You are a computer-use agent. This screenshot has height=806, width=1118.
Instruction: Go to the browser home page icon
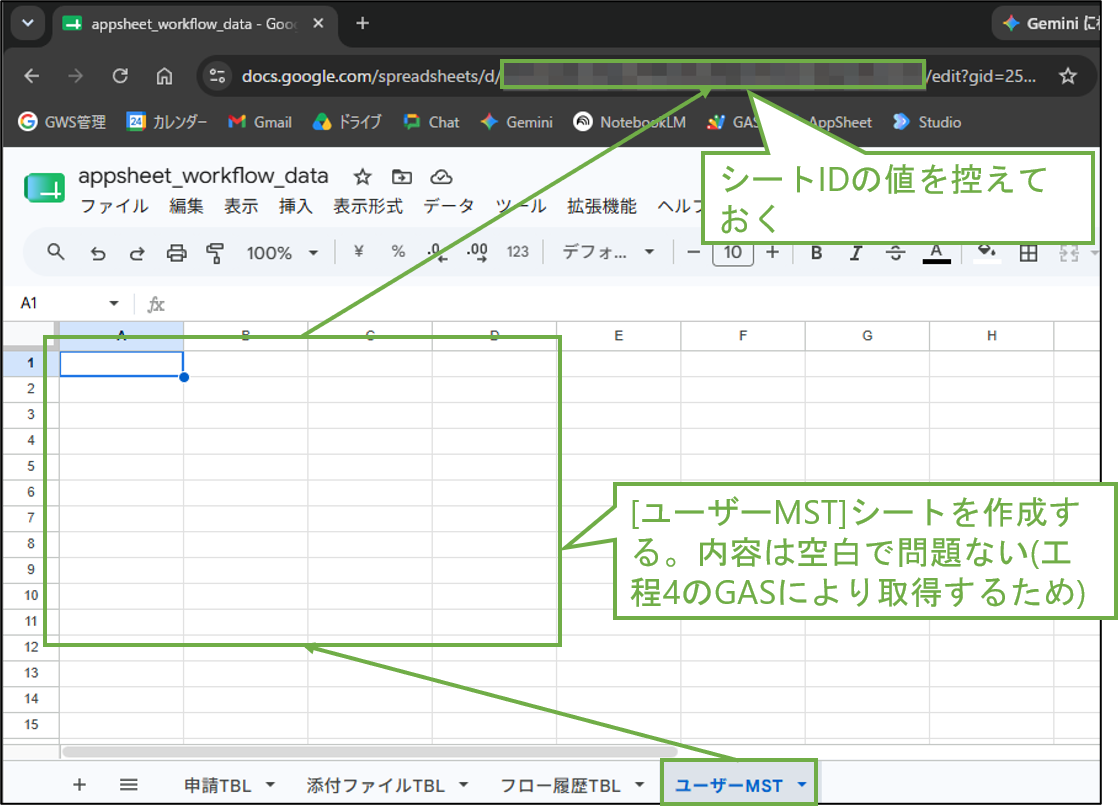[x=165, y=76]
